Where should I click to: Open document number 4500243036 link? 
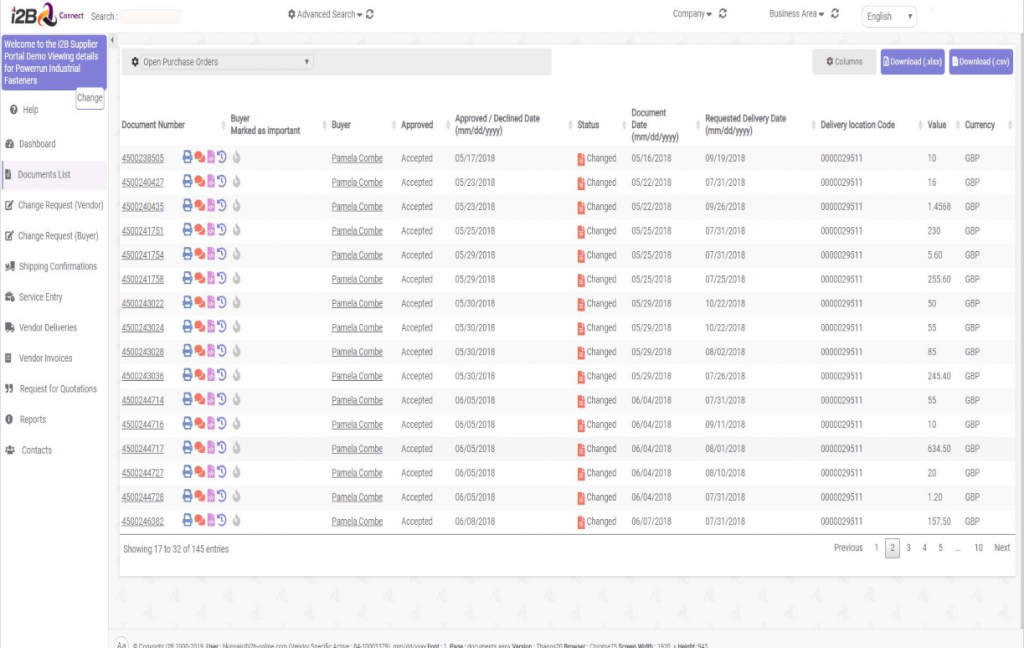[x=142, y=376]
